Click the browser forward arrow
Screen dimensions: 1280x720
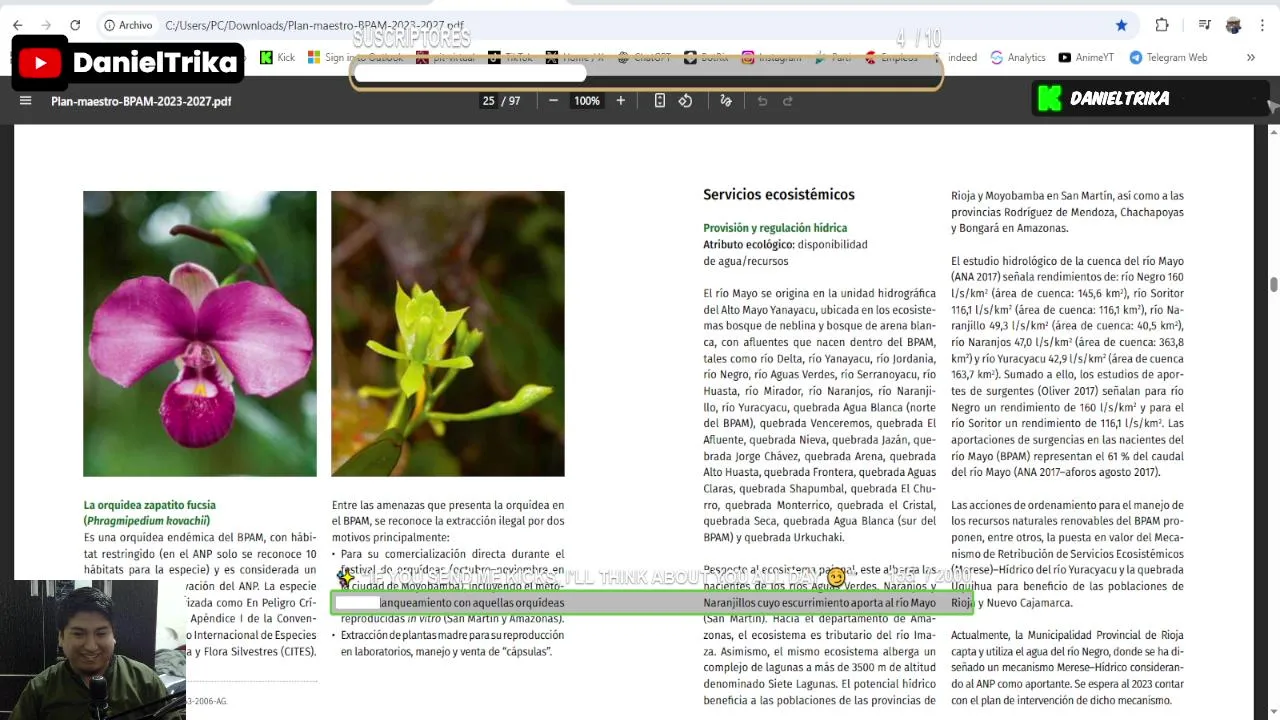point(46,25)
